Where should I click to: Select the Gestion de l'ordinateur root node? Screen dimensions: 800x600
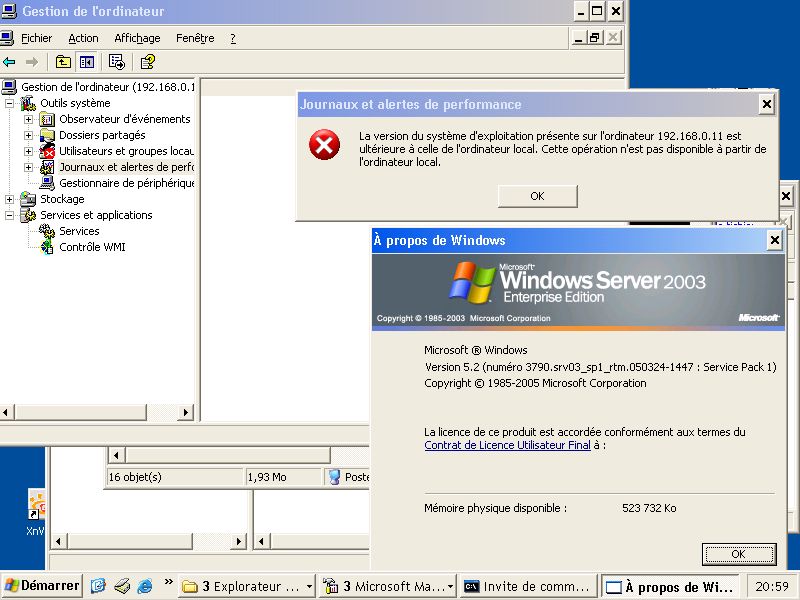pyautogui.click(x=107, y=87)
